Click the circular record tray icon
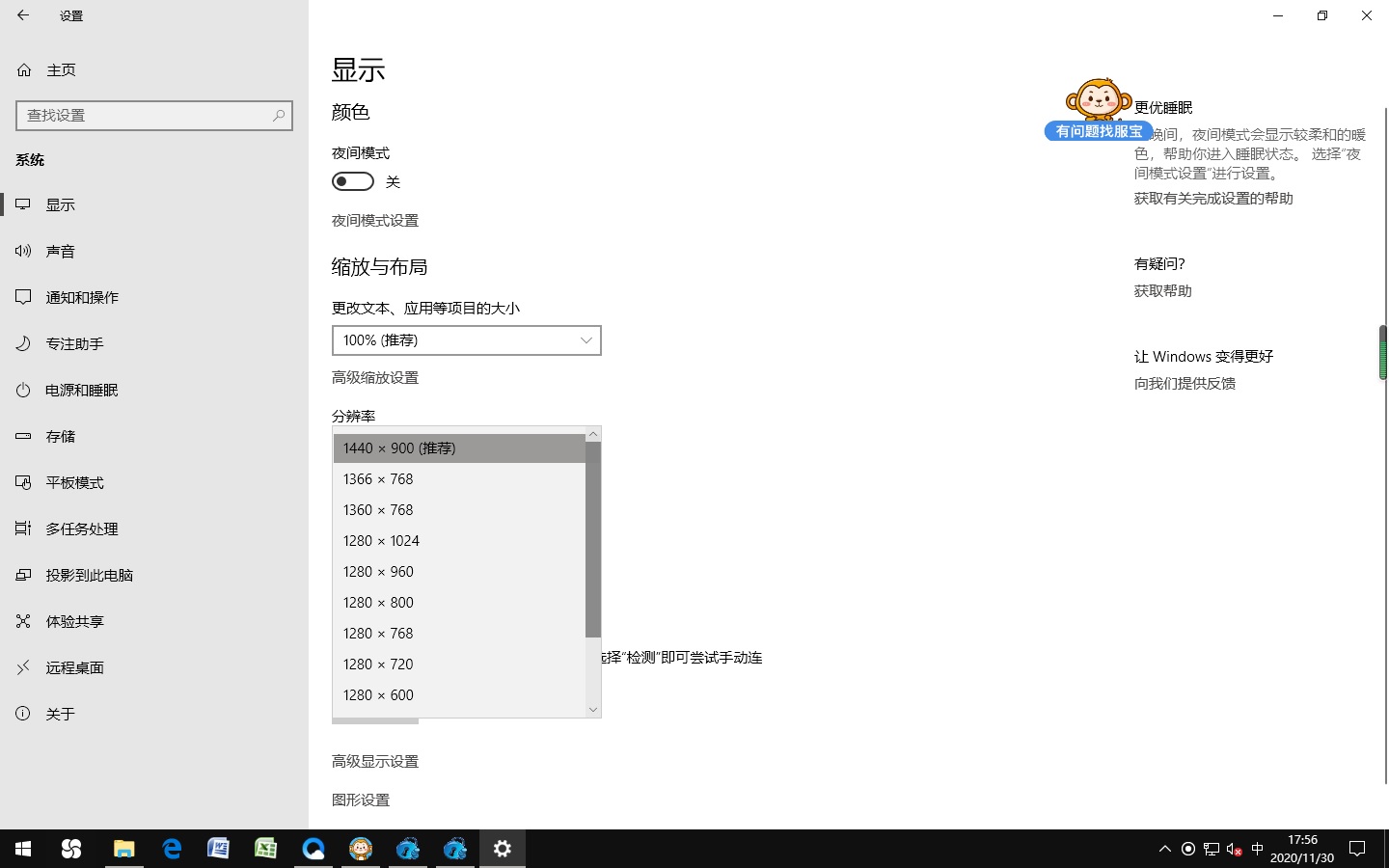Viewport: 1389px width, 868px height. coord(1188,849)
